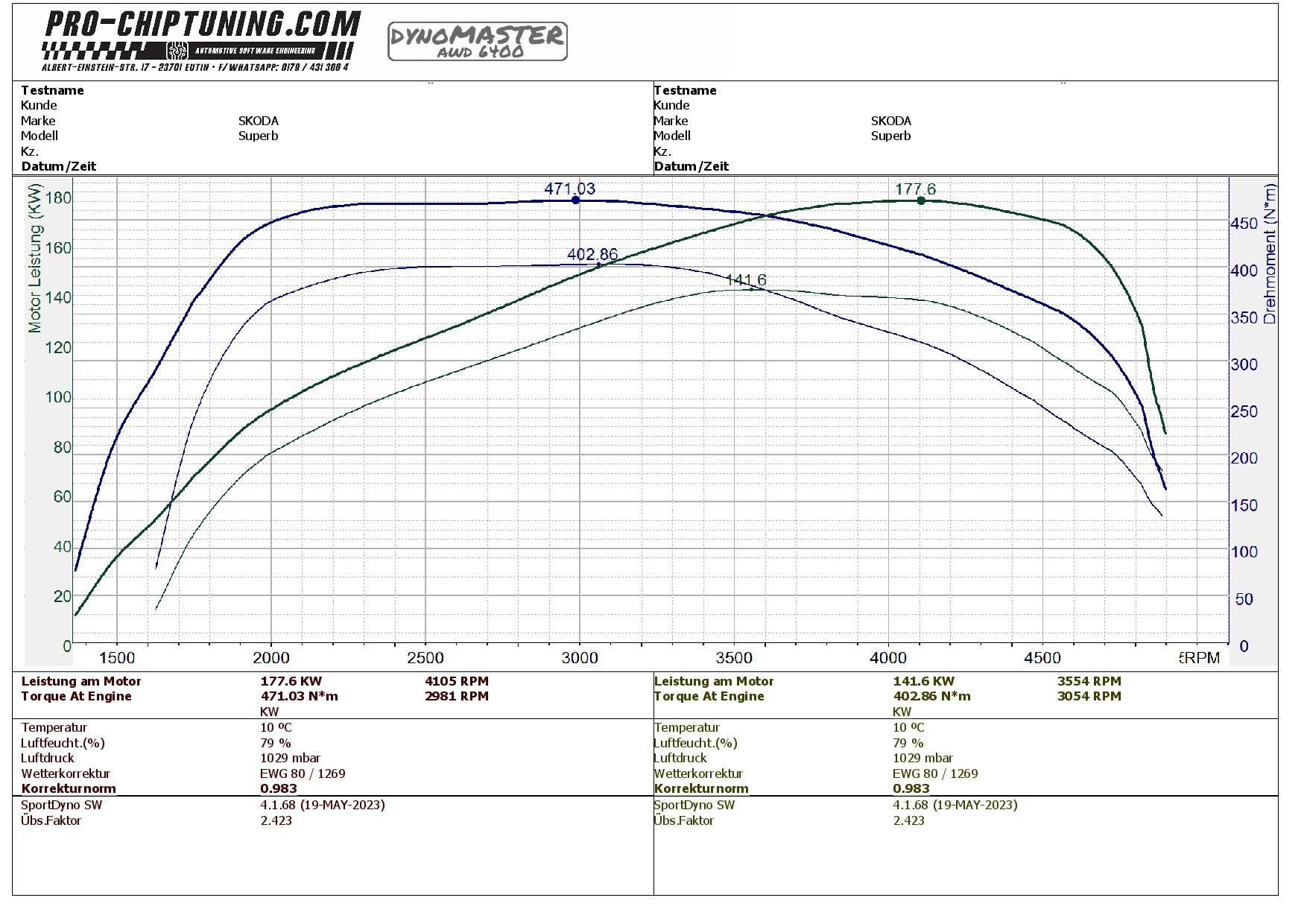Click the PRO-CHIPTUNING.COM logo
The width and height of the screenshot is (1307, 924).
click(x=203, y=25)
